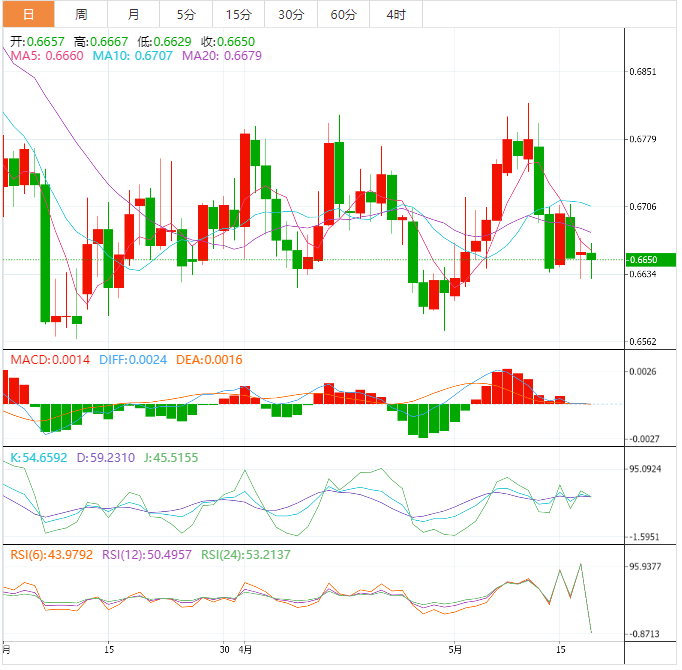Choose the 30分 timeframe tab
Image resolution: width=682 pixels, height=670 pixels.
[x=291, y=14]
